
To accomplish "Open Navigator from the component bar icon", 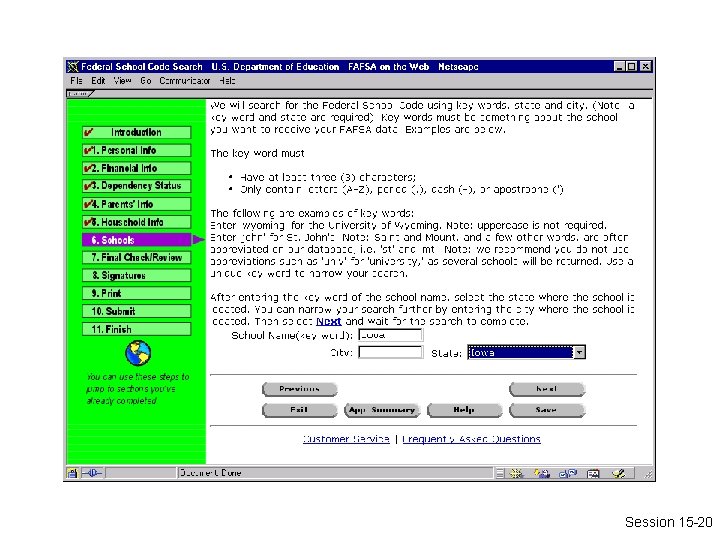I will coord(516,473).
